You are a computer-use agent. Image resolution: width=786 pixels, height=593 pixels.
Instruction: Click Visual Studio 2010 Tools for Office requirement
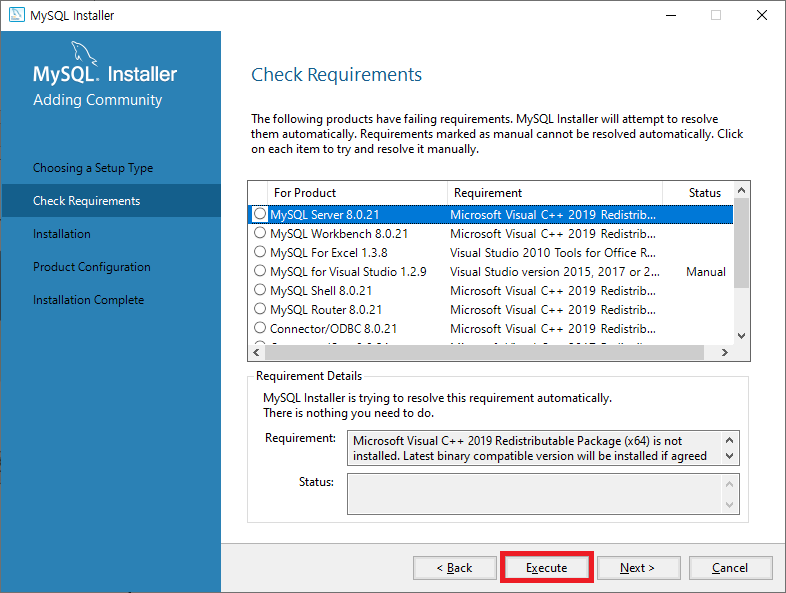click(553, 253)
